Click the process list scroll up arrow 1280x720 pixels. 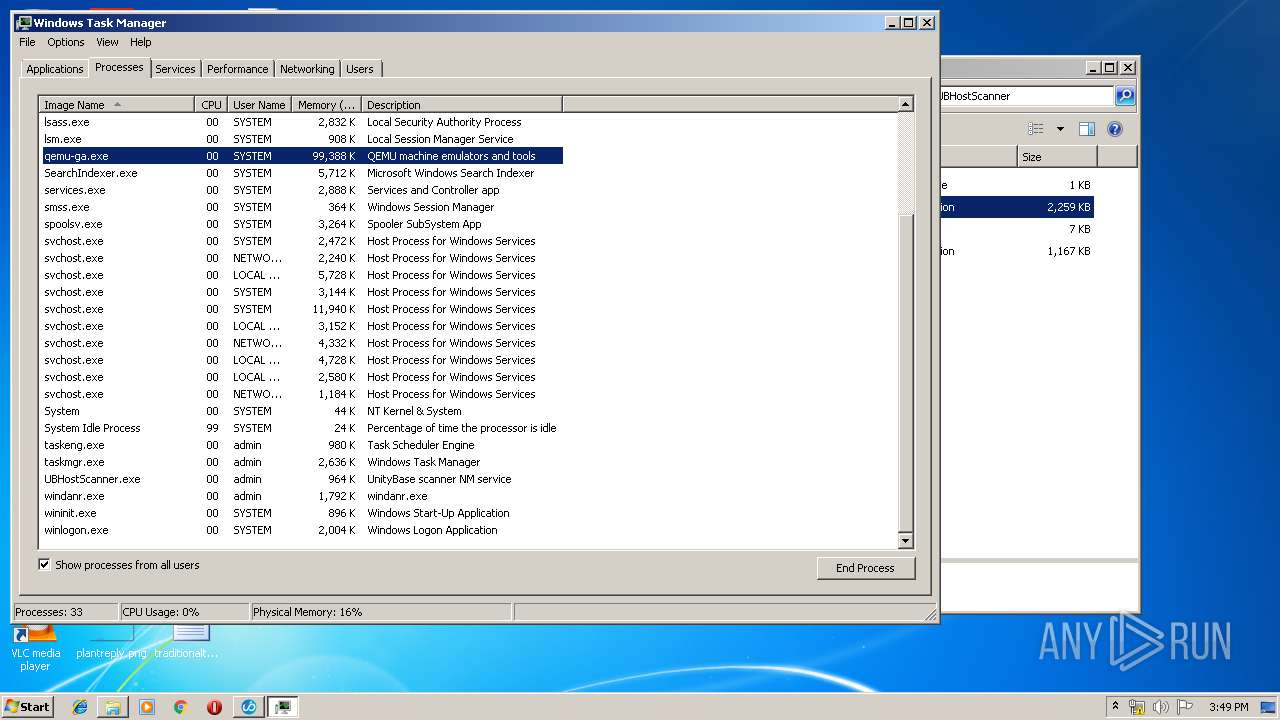tap(906, 104)
